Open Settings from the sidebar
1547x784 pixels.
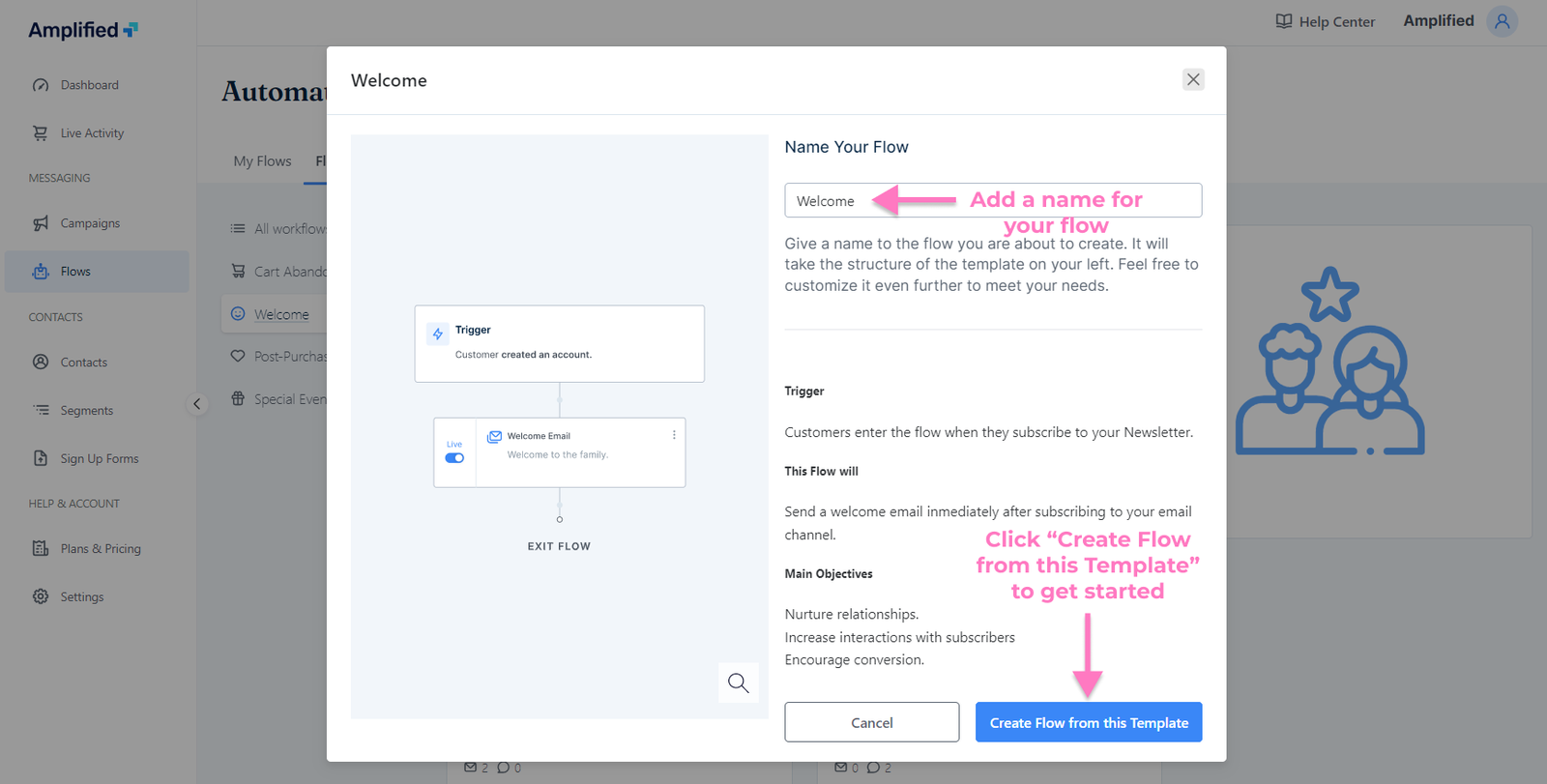pyautogui.click(x=81, y=597)
